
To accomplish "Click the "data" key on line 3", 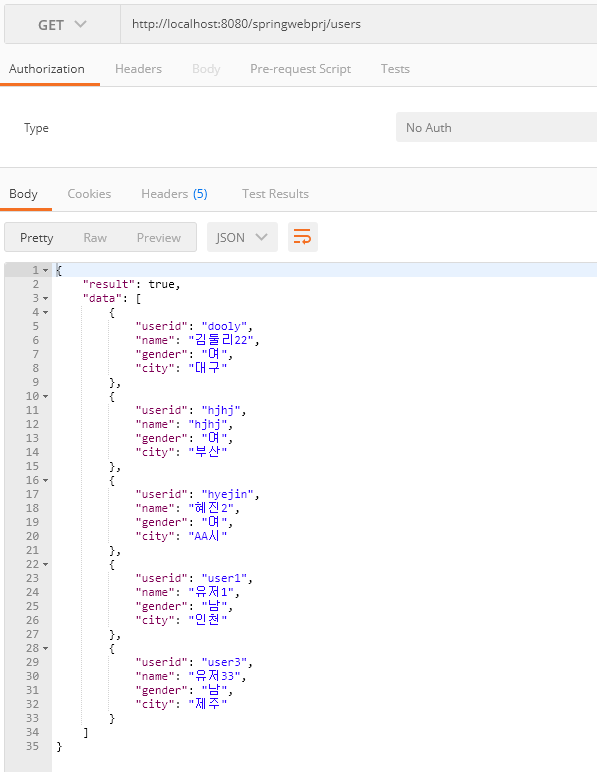I will (102, 298).
